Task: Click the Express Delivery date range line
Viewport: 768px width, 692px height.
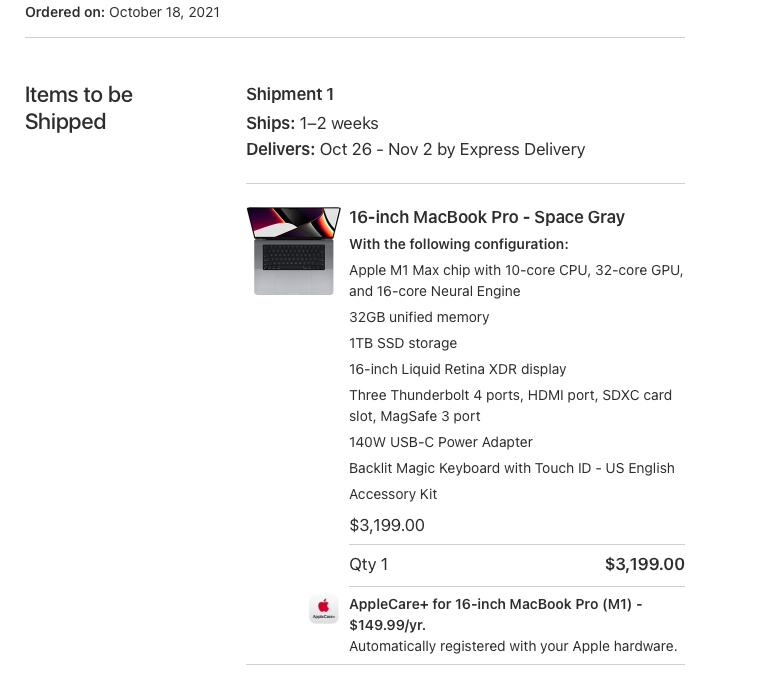Action: (415, 149)
